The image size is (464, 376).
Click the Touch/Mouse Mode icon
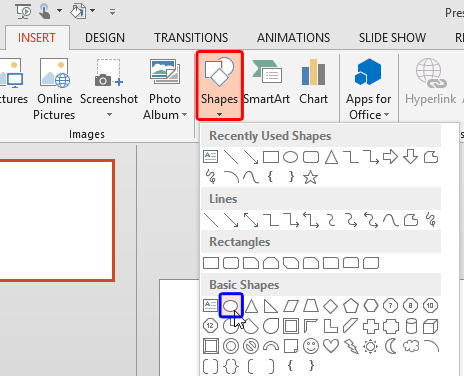[x=44, y=11]
